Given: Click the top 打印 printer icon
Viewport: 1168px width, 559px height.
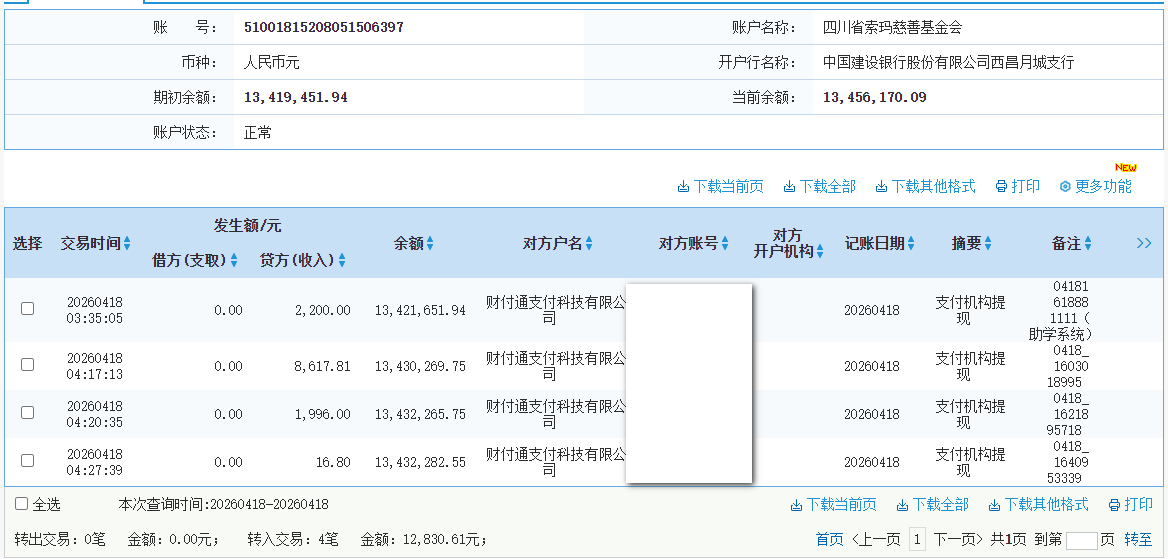Looking at the screenshot, I should [x=1000, y=187].
